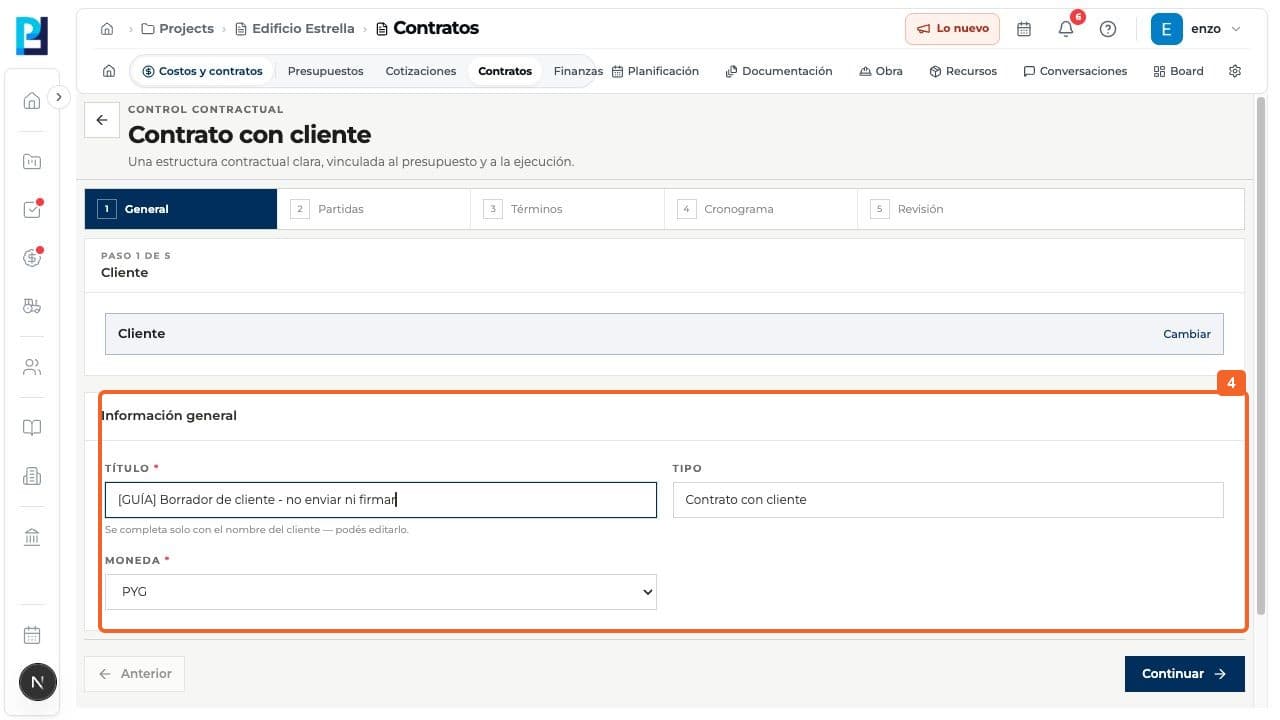Switch to the Cotizaciones tab
The image size is (1280, 720).
[421, 71]
